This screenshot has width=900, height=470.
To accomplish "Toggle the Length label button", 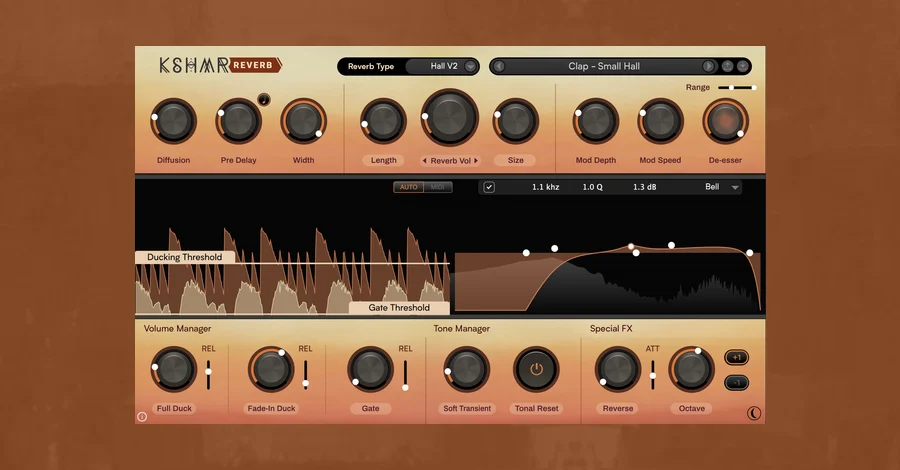I will 383,161.
